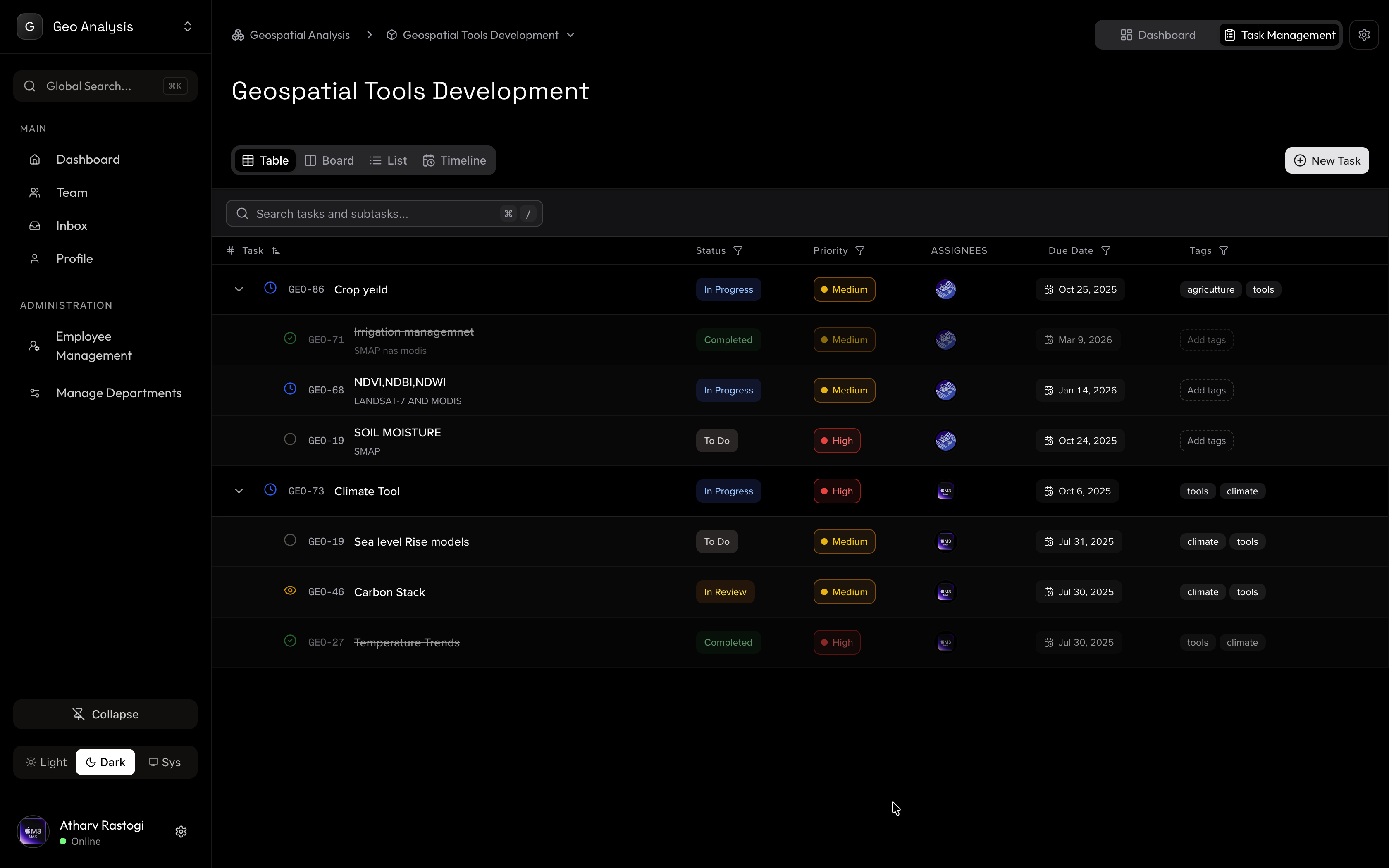1389x868 pixels.
Task: Click the Status column filter icon
Action: (x=738, y=250)
